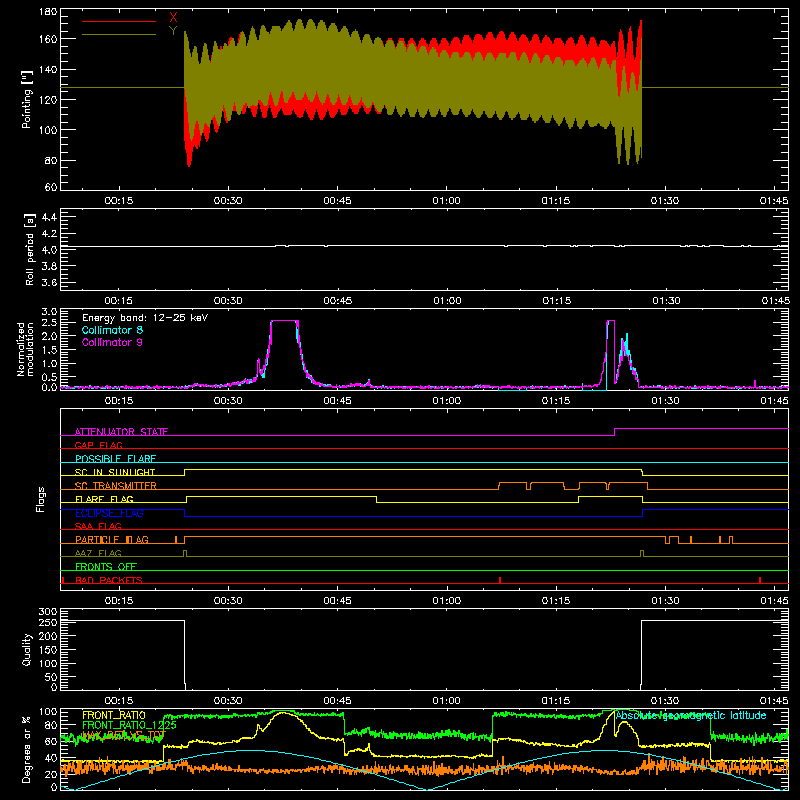The height and width of the screenshot is (800, 800).
Task: Select the red 'X' legend label
Action: pos(173,18)
